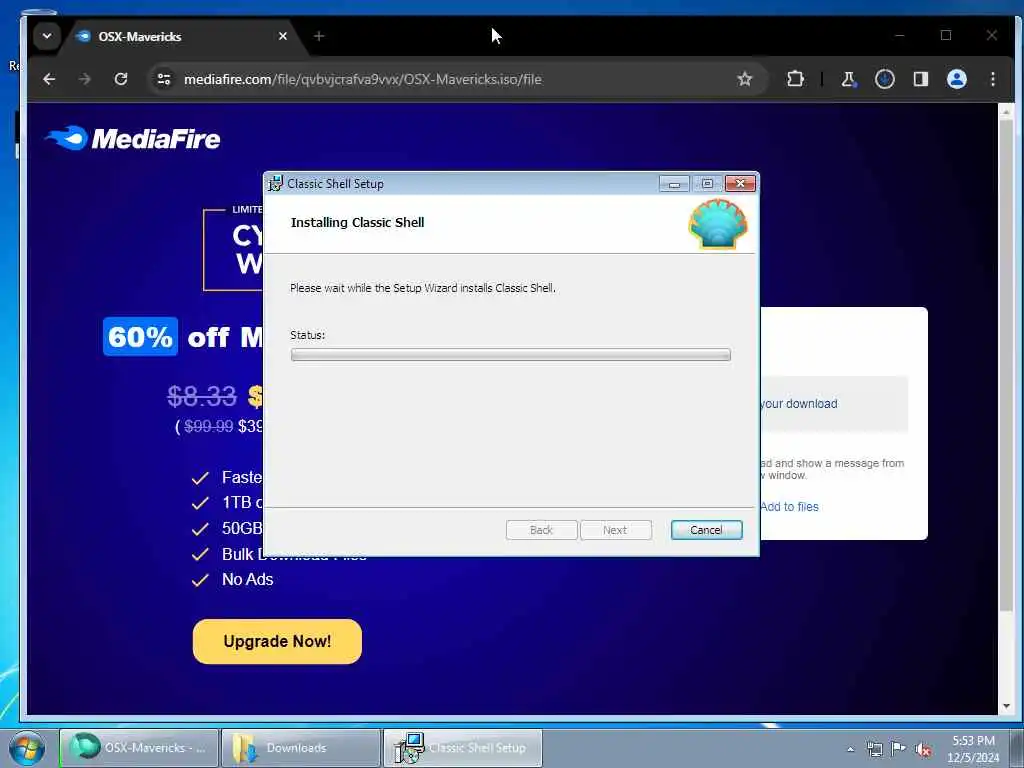Click the Classic Shell Setup title bar icon
The width and height of the screenshot is (1024, 768).
click(x=276, y=184)
